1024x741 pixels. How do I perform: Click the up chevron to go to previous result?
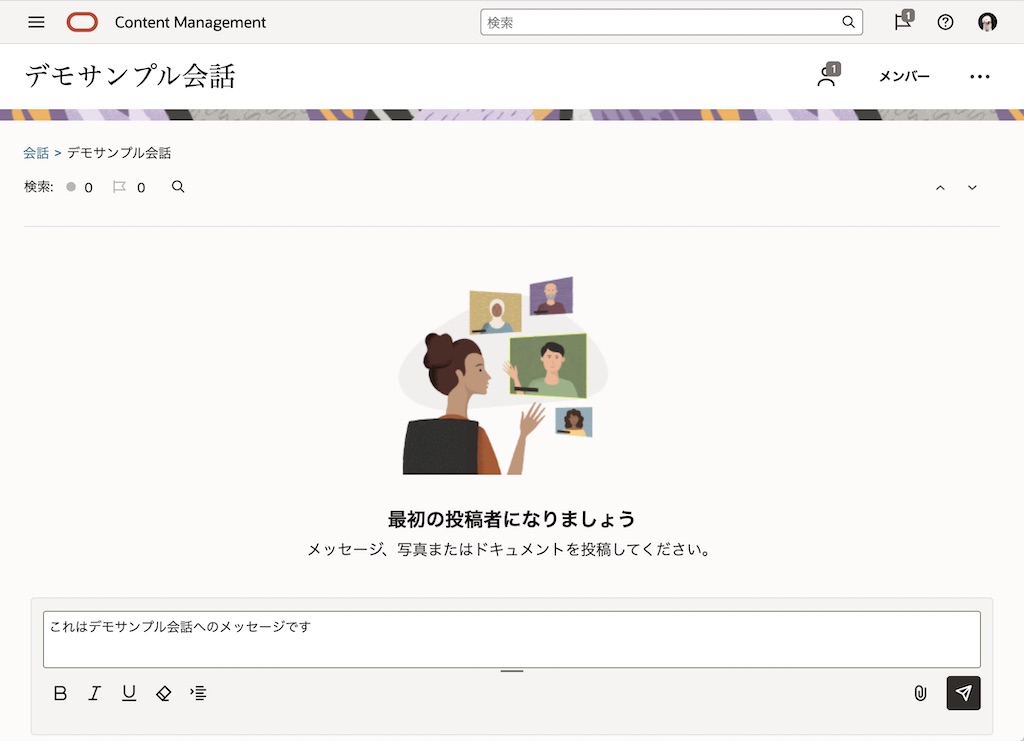(x=939, y=187)
